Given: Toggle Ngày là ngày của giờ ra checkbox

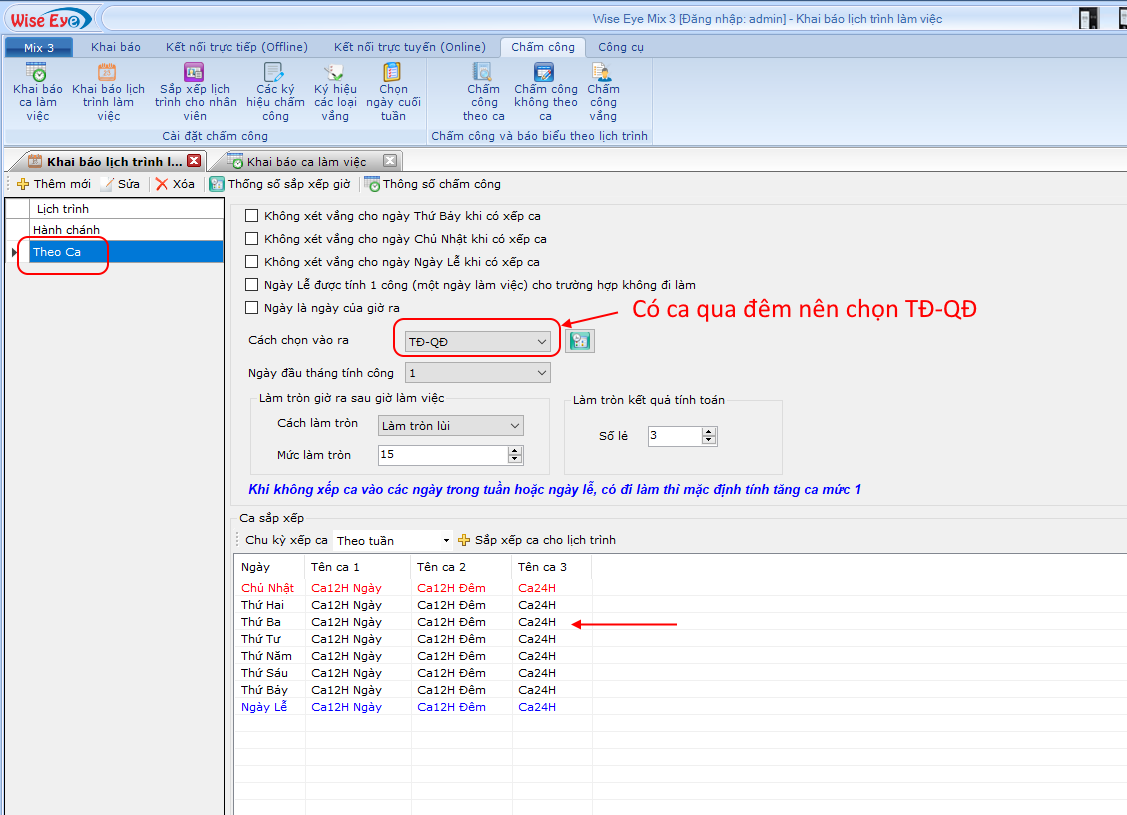Looking at the screenshot, I should (x=252, y=308).
